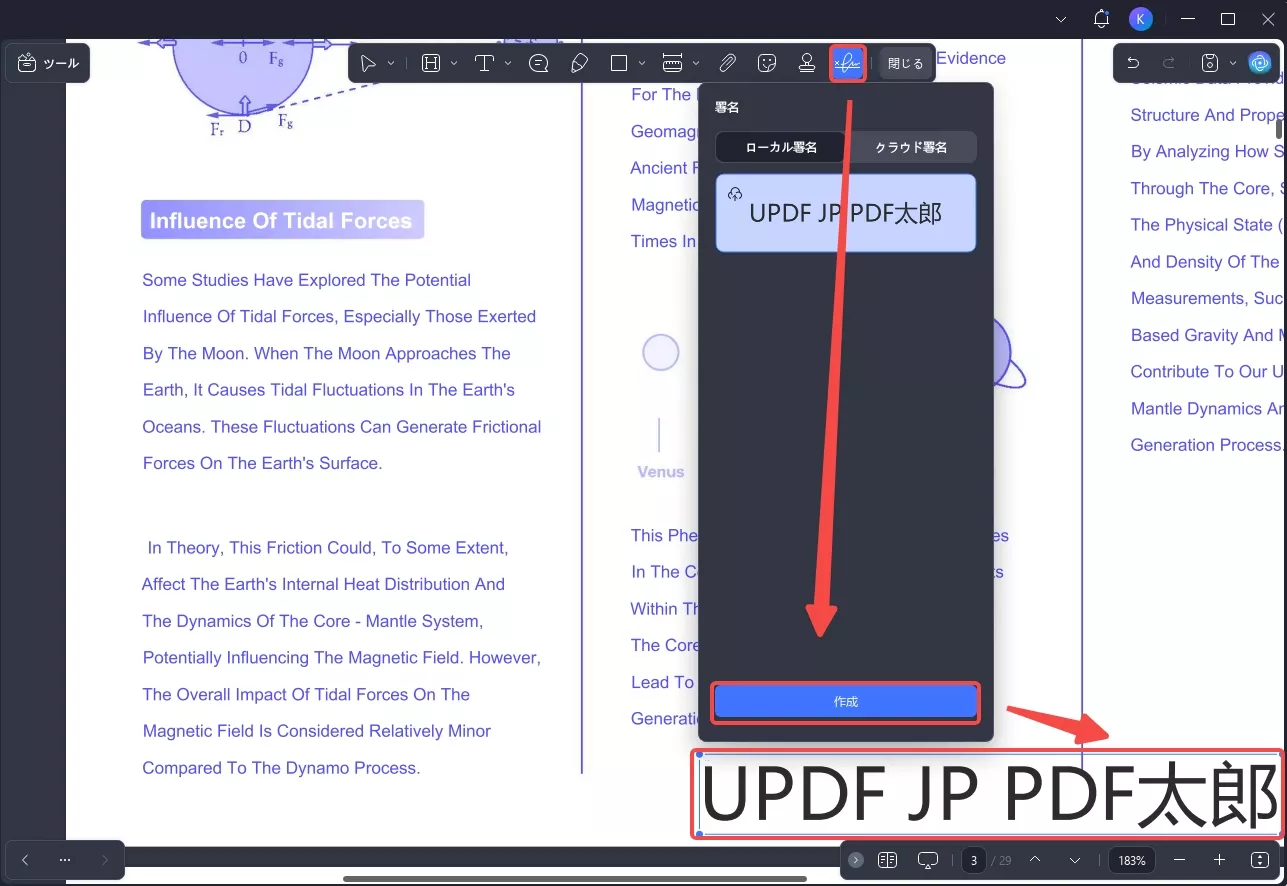Click the 作成 create button
The width and height of the screenshot is (1287, 886).
click(x=846, y=702)
